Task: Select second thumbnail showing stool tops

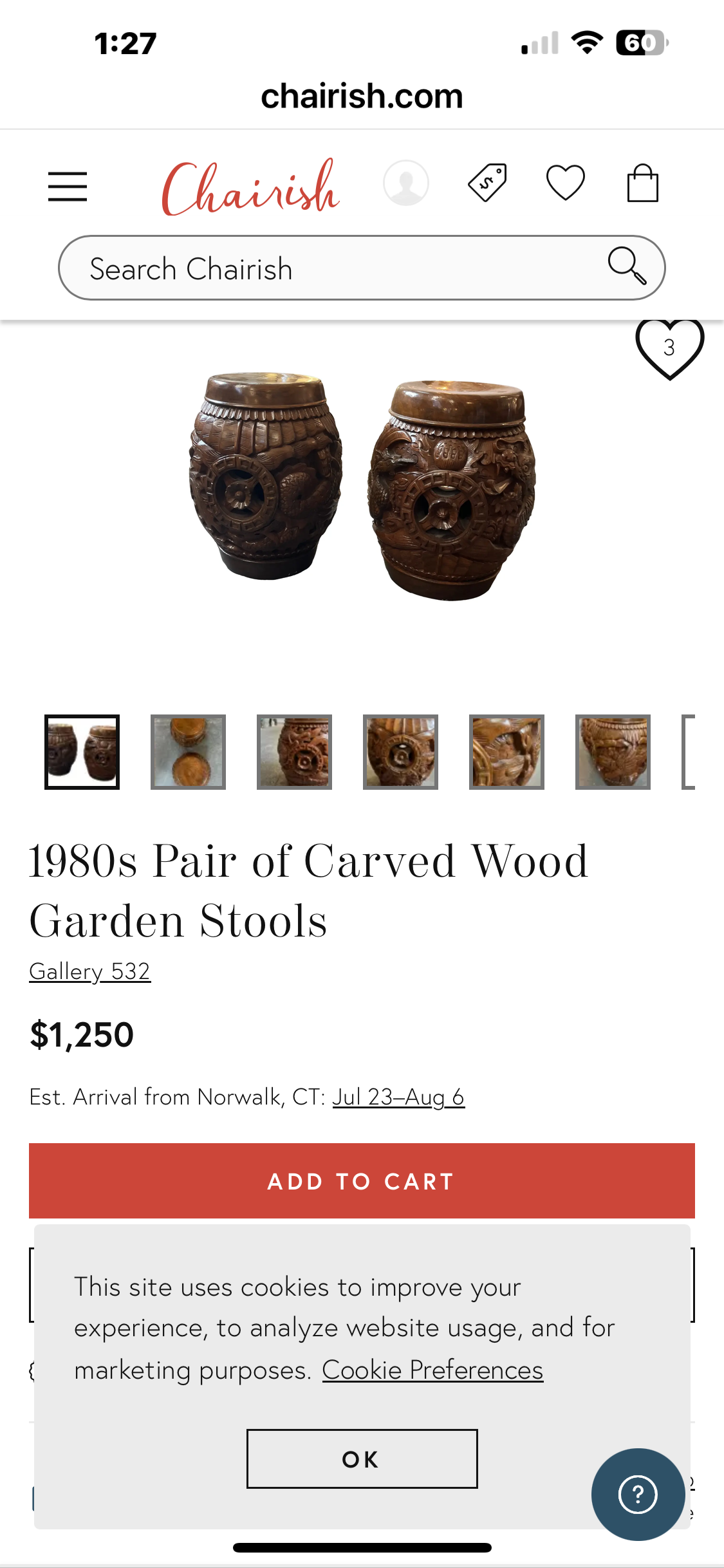Action: pyautogui.click(x=188, y=752)
